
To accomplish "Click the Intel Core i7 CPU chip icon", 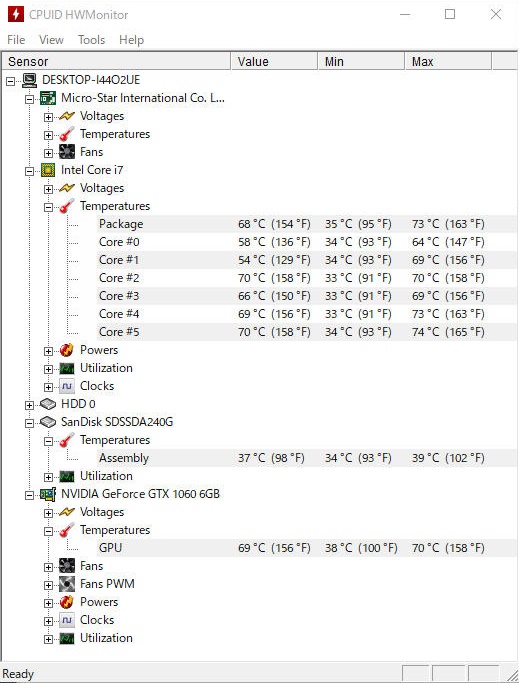I will click(x=48, y=170).
